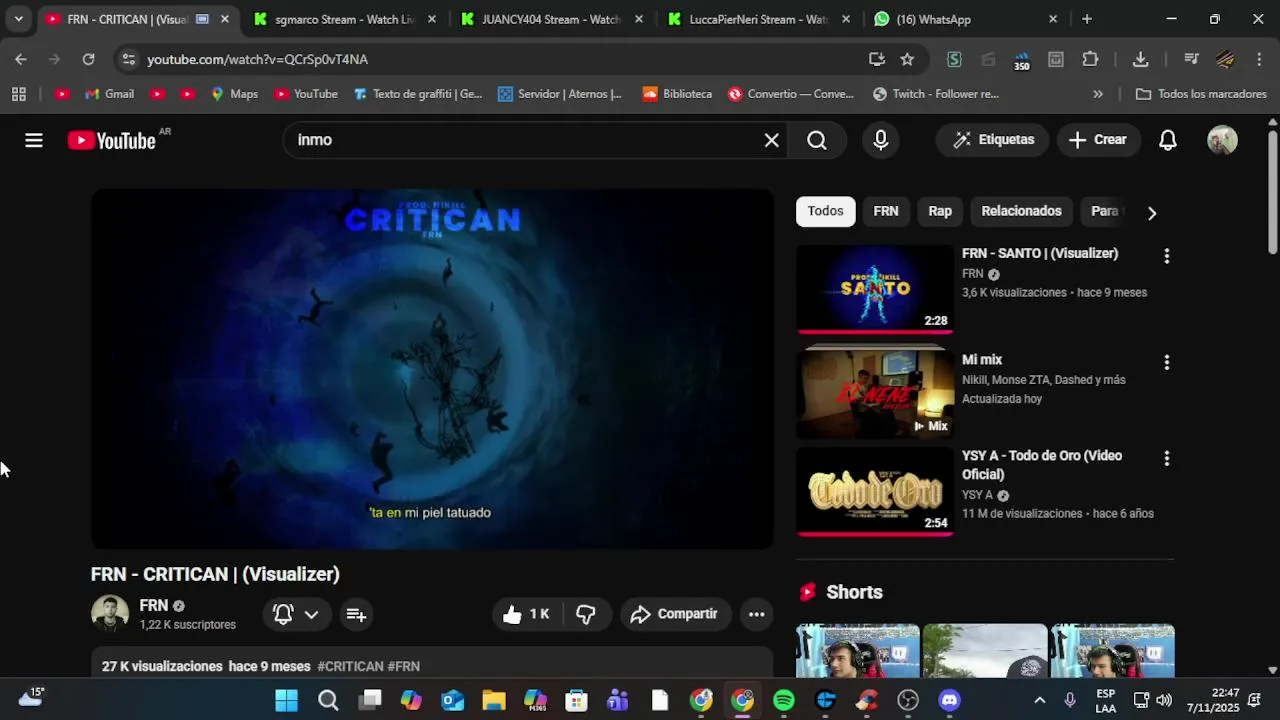Open Todos los marcadores folder

pyautogui.click(x=1201, y=94)
